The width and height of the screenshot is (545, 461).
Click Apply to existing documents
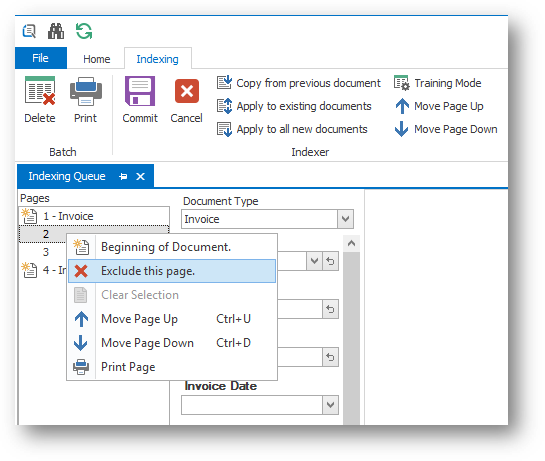[294, 106]
